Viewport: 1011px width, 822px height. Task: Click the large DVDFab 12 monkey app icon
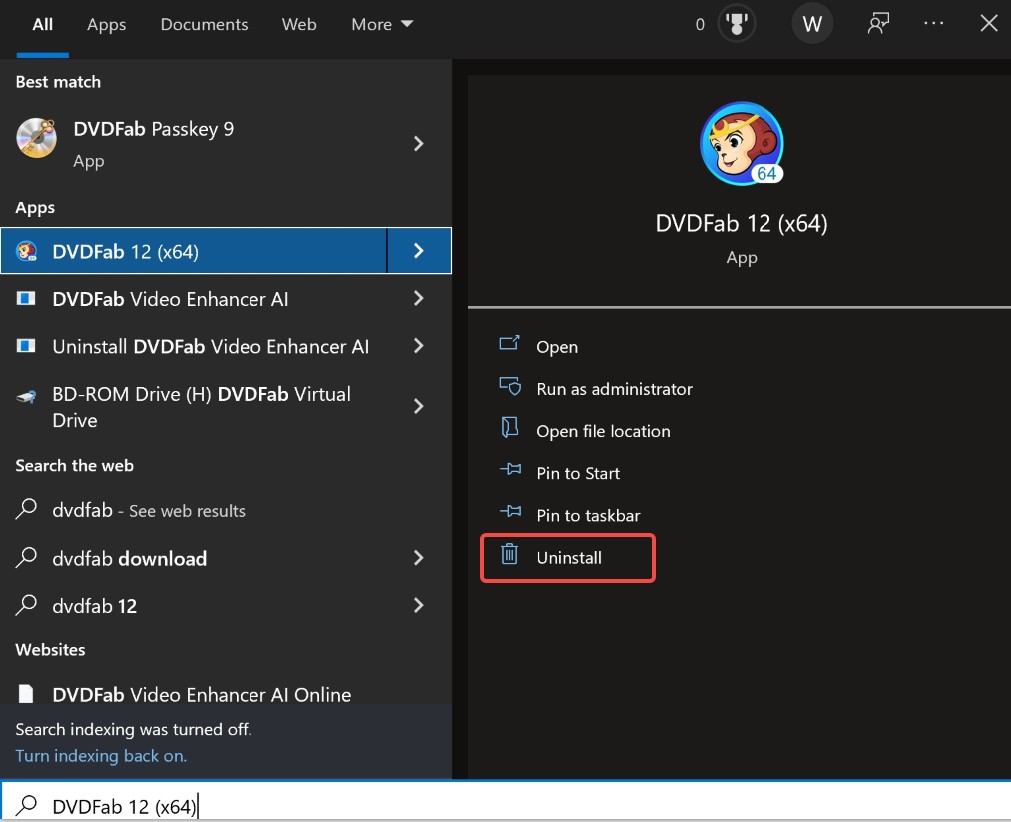pyautogui.click(x=741, y=143)
